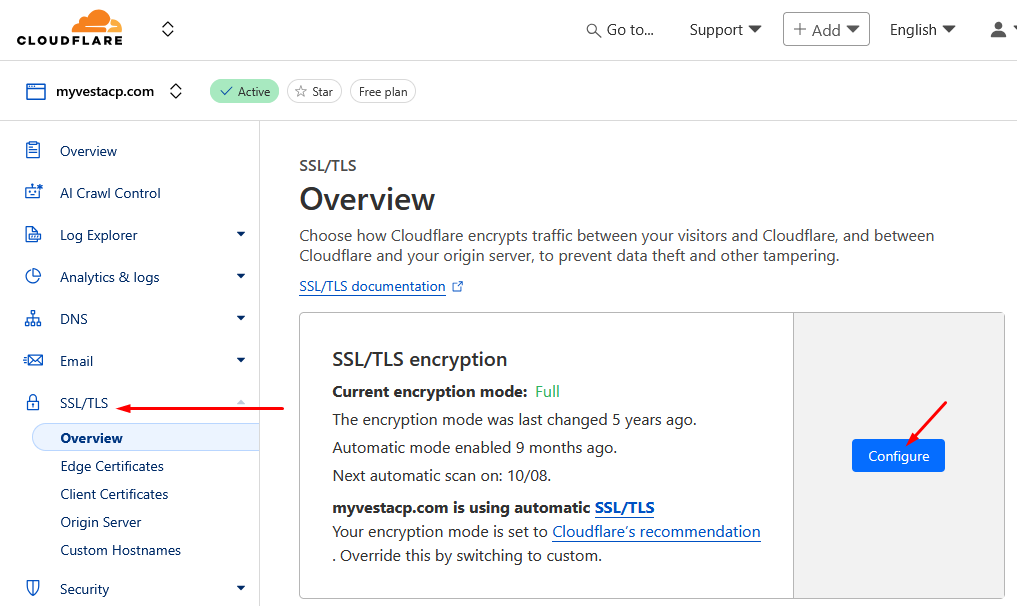1017x606 pixels.
Task: Collapse the SSL/TLS section arrow
Action: click(x=241, y=403)
